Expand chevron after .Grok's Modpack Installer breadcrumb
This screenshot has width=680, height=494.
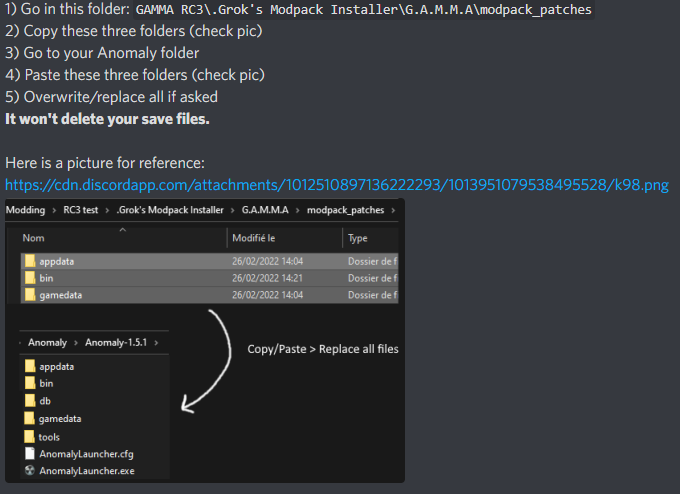(233, 210)
